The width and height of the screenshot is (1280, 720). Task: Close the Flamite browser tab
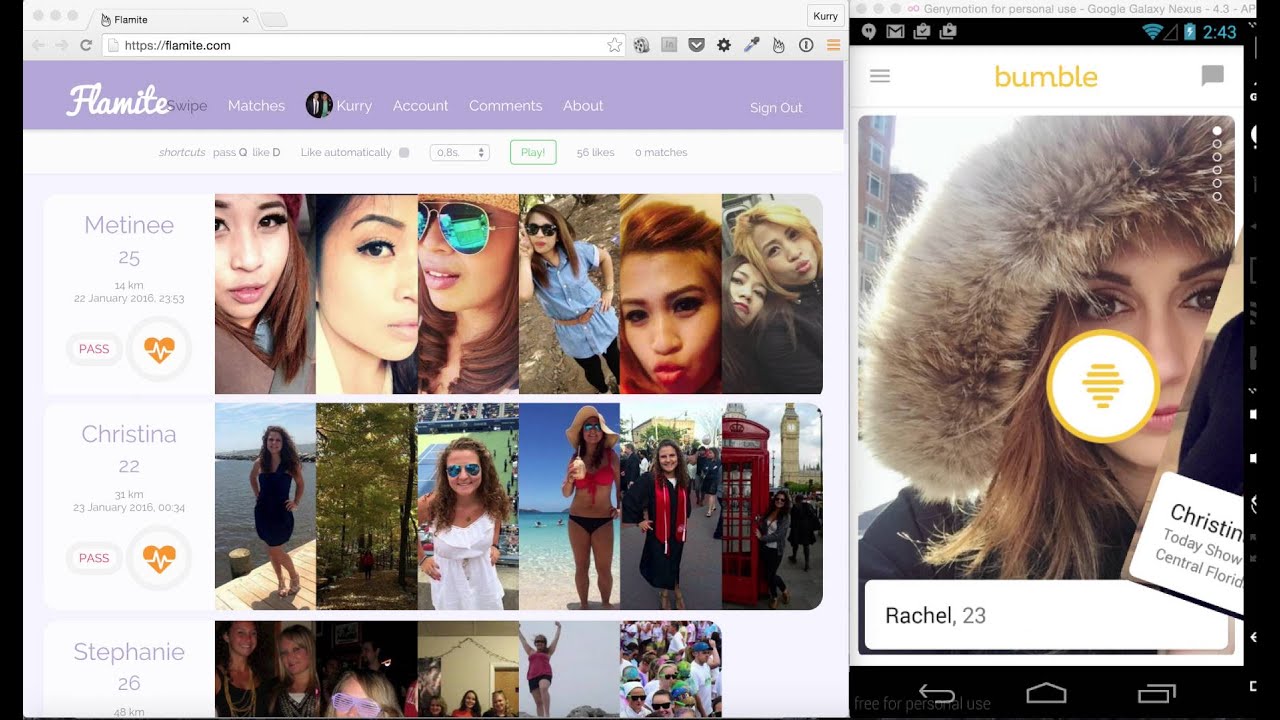(246, 19)
